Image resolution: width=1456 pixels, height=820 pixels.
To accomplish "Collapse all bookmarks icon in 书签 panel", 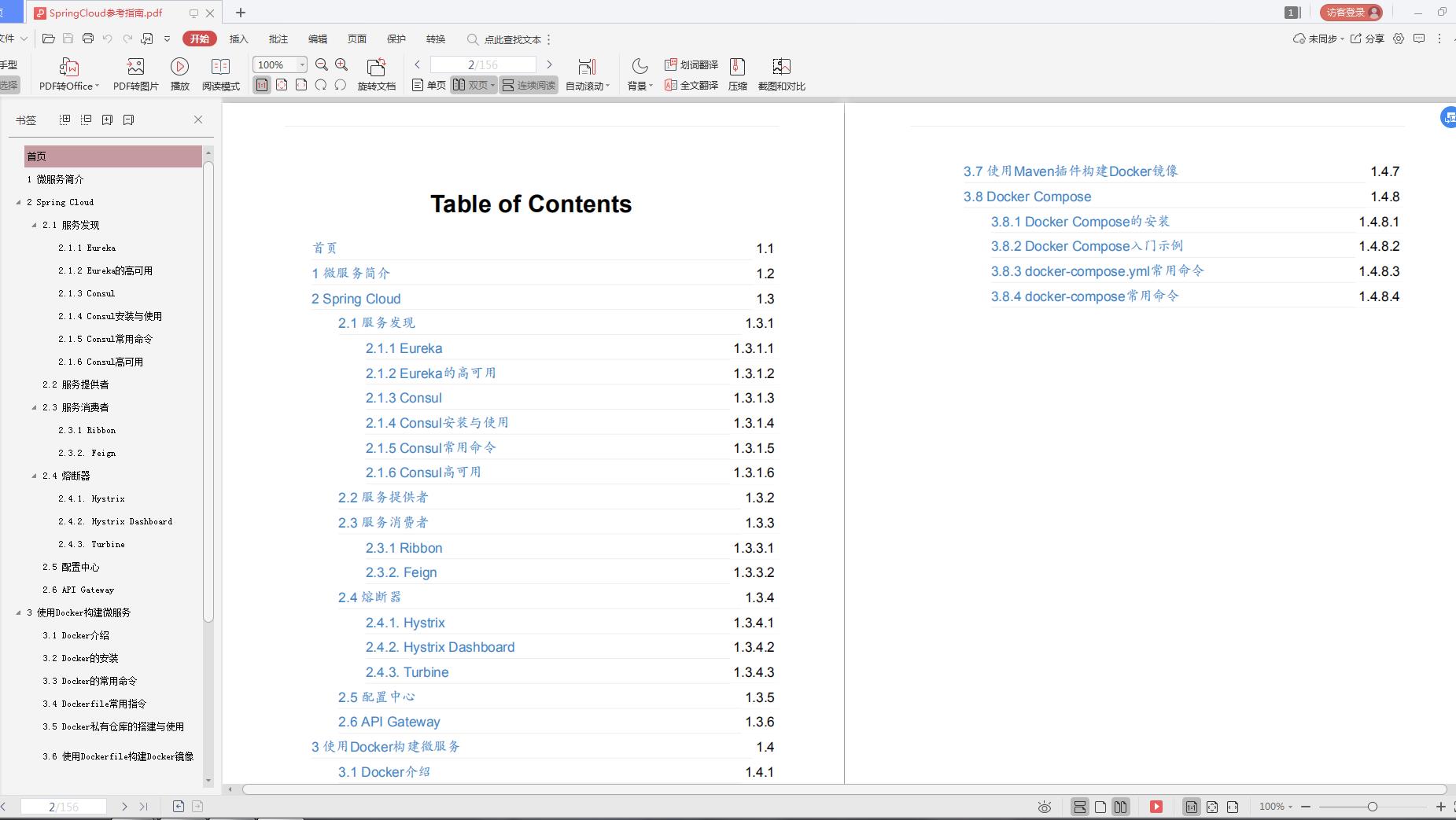I will 87,120.
